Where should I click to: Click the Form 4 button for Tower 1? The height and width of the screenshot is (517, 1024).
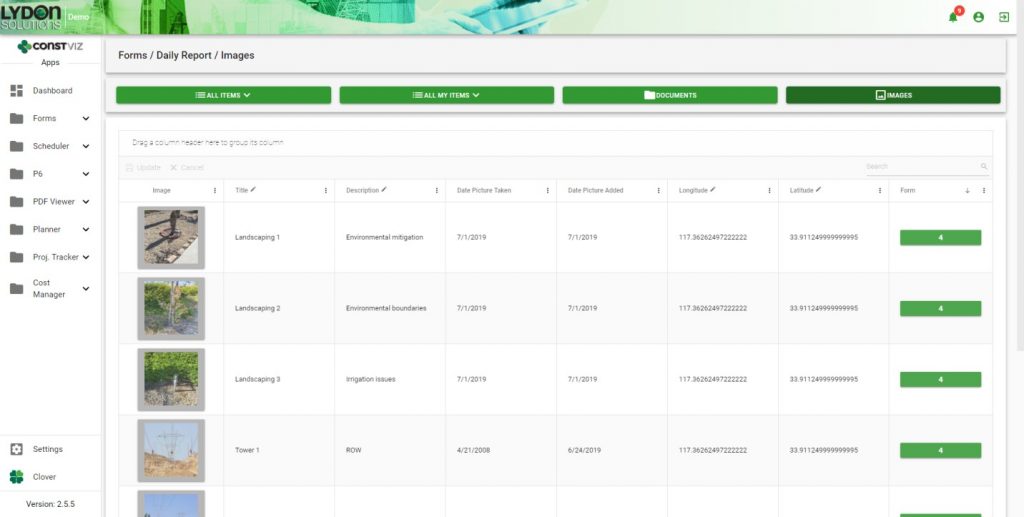point(940,451)
